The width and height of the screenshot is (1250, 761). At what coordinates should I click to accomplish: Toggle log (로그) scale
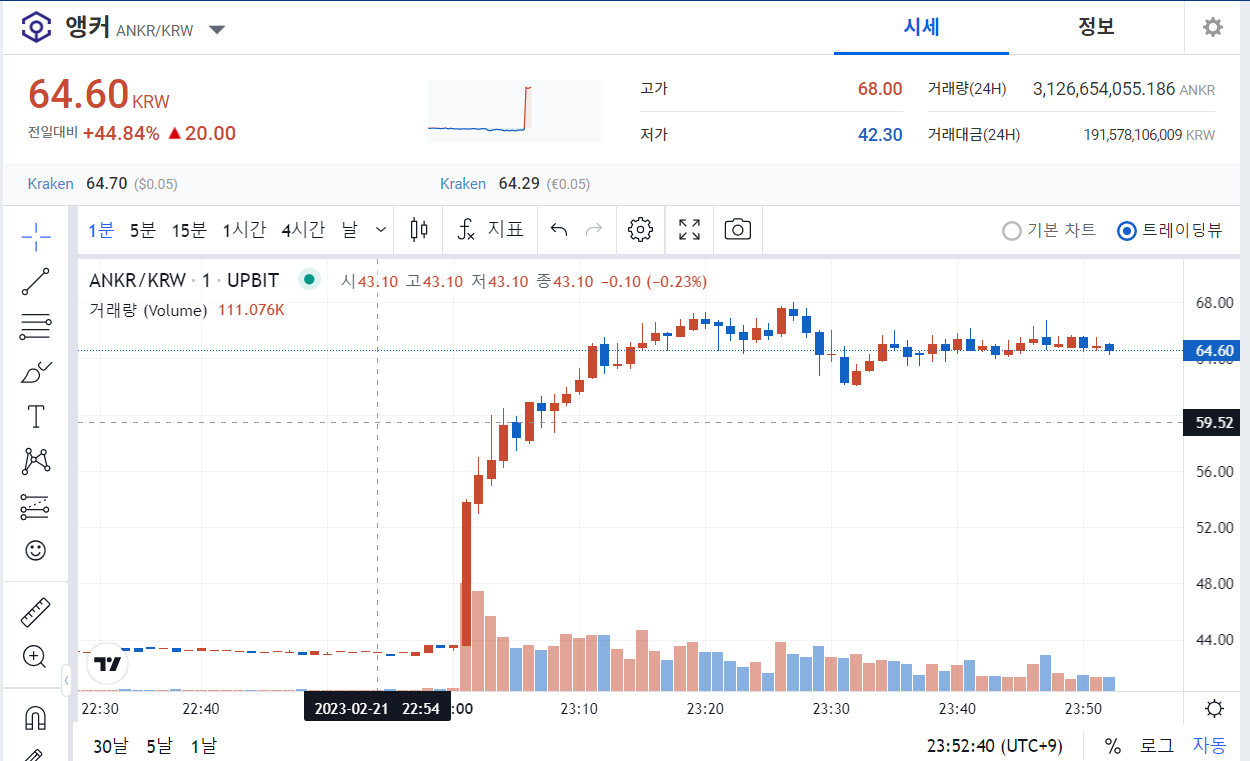[1156, 746]
